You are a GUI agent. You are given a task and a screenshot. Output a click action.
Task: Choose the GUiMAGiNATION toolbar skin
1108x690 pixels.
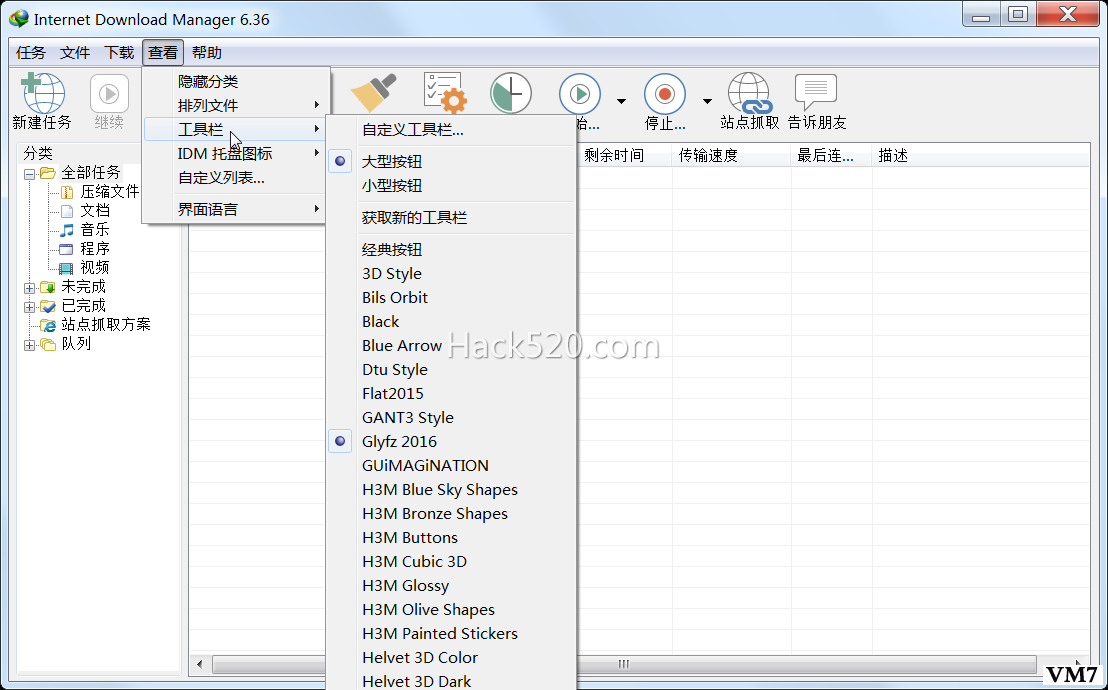point(425,466)
